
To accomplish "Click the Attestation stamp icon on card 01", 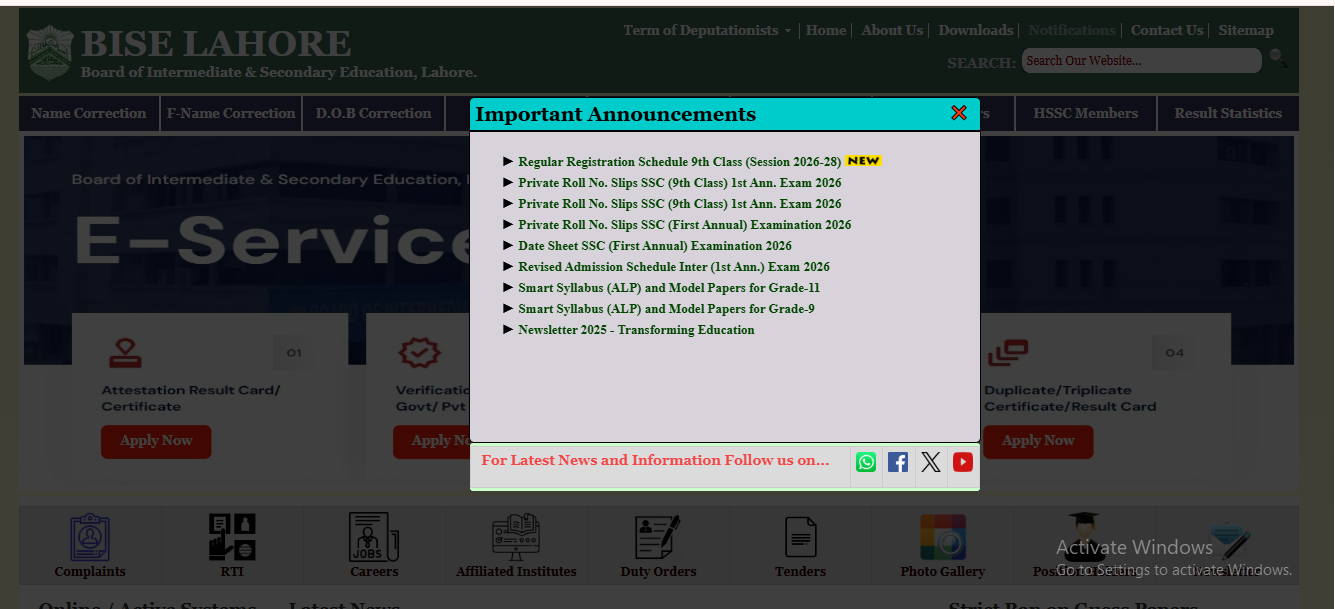I will (125, 353).
